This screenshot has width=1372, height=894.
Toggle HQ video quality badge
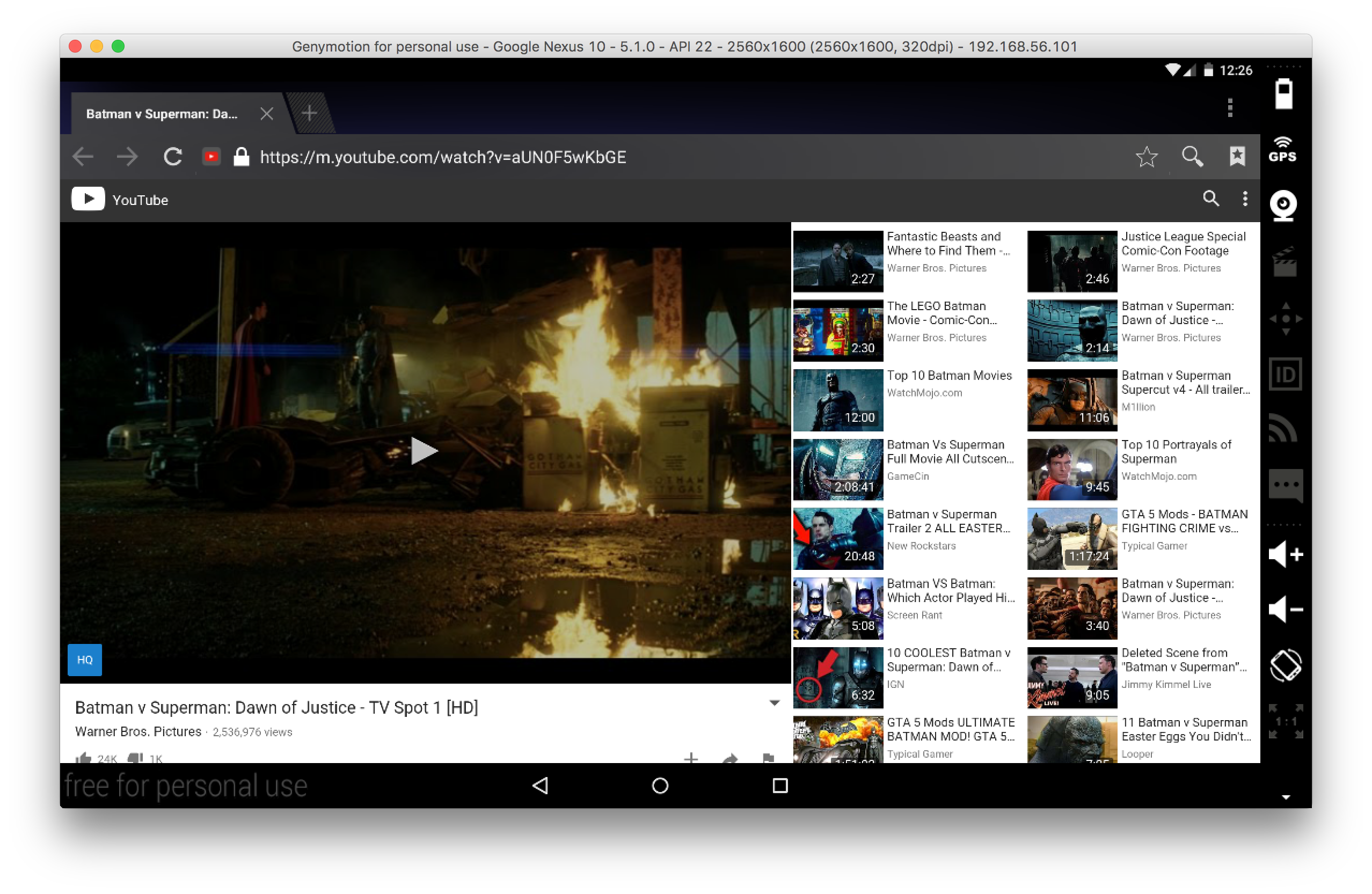coord(85,659)
